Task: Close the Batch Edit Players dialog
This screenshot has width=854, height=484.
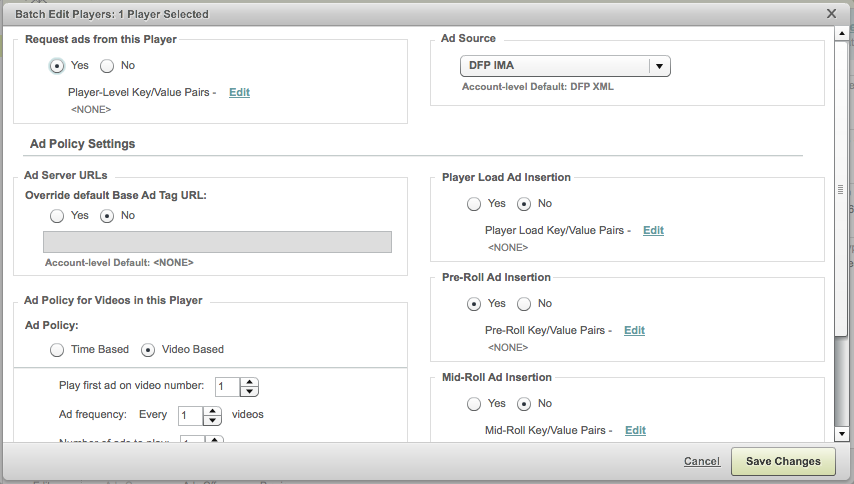Action: tap(831, 14)
